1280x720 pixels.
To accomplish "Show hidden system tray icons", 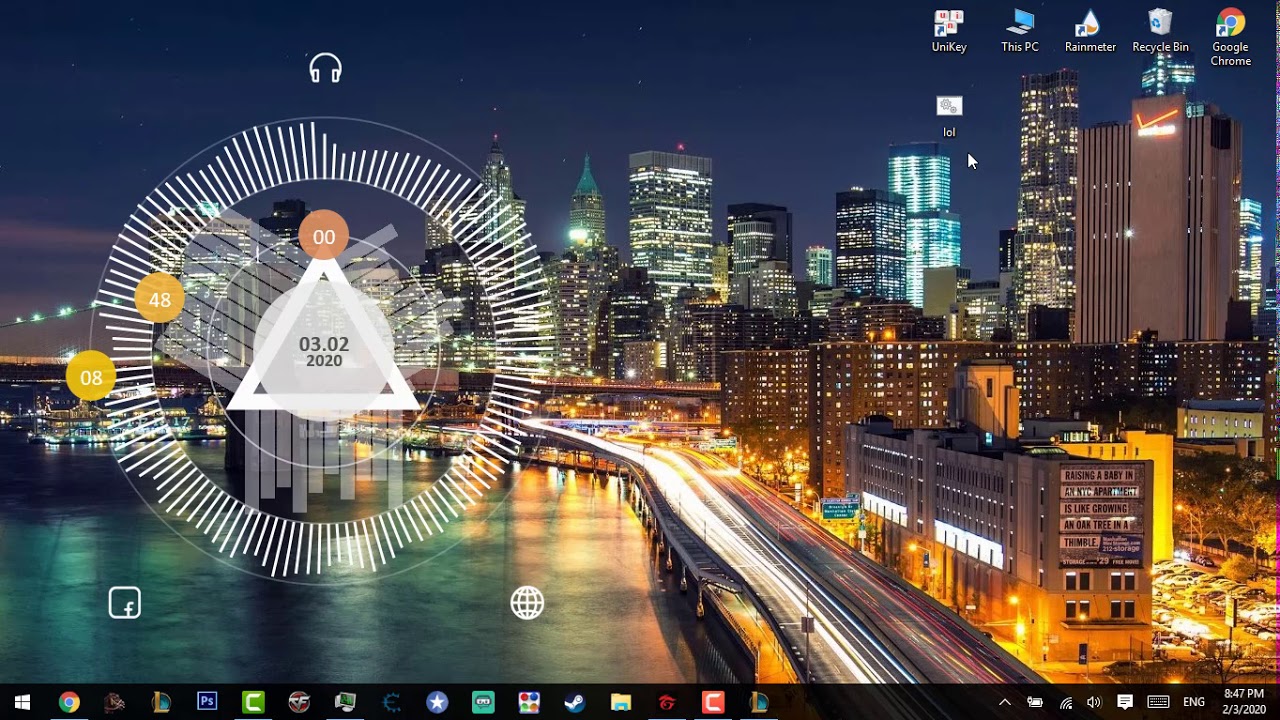I will point(1005,702).
